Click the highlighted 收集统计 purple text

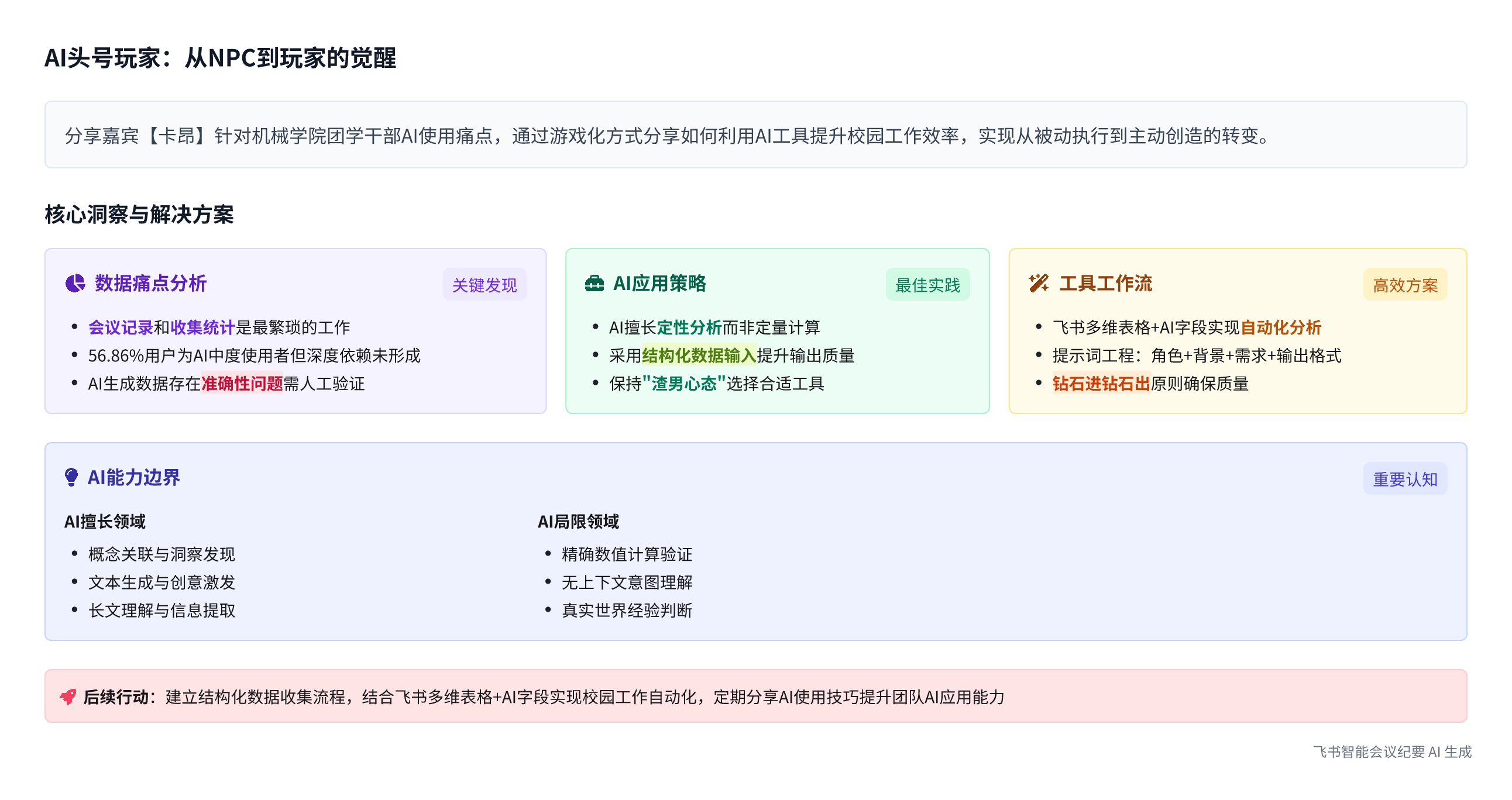(202, 327)
